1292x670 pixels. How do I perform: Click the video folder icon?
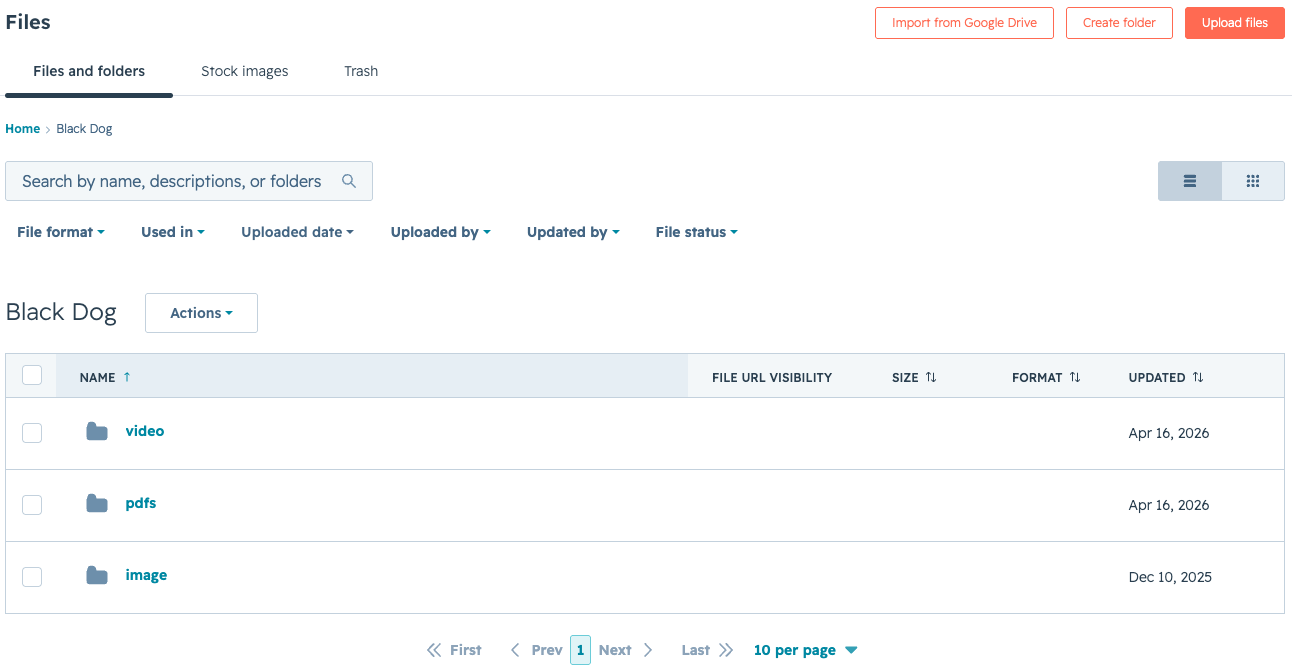click(x=97, y=432)
